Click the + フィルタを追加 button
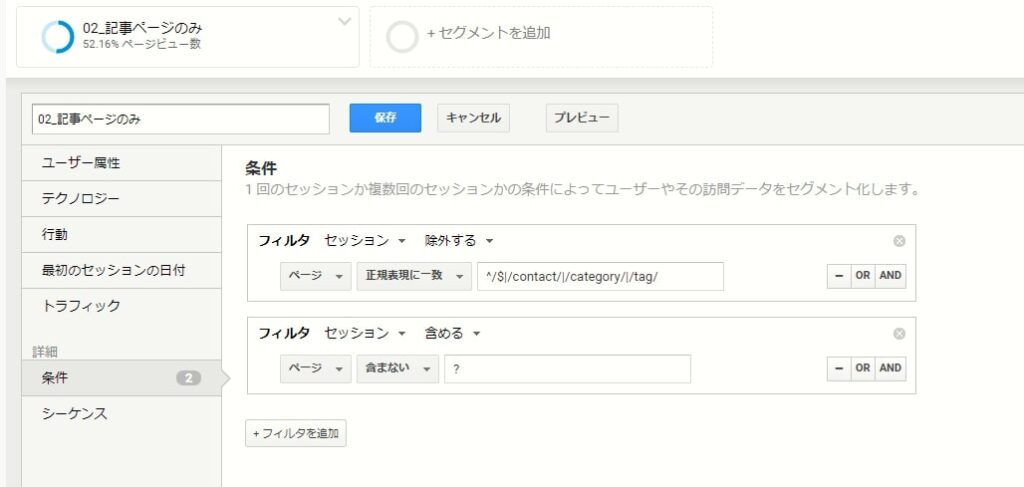This screenshot has height=487, width=1024. click(296, 433)
